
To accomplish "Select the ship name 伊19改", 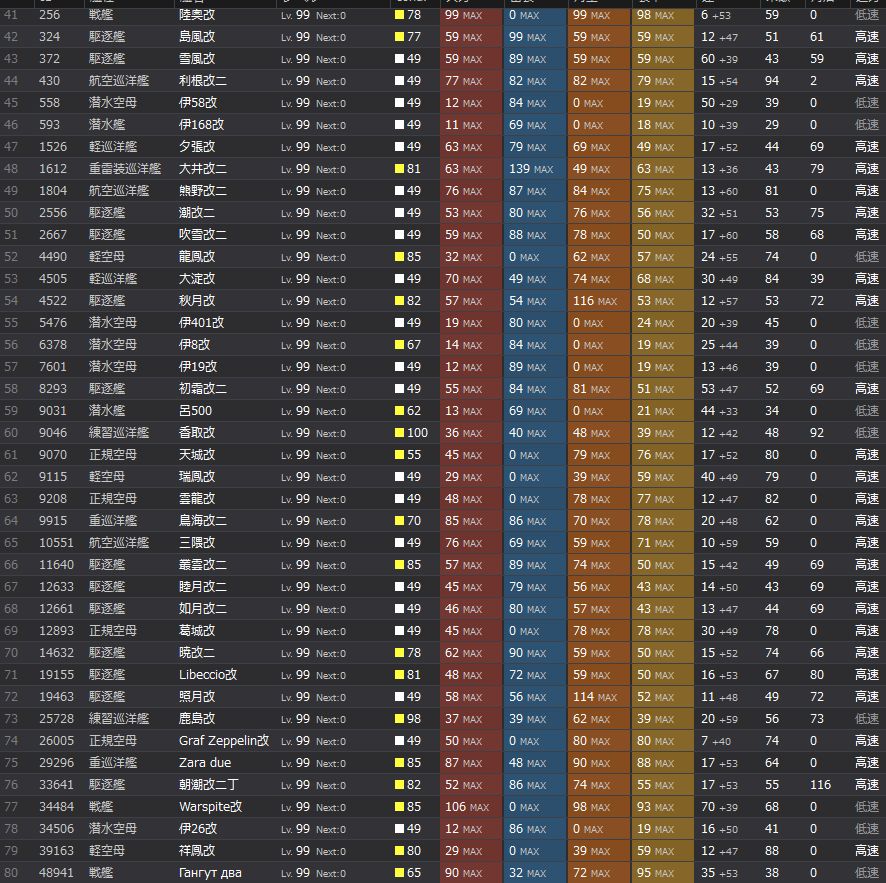I will [x=198, y=367].
